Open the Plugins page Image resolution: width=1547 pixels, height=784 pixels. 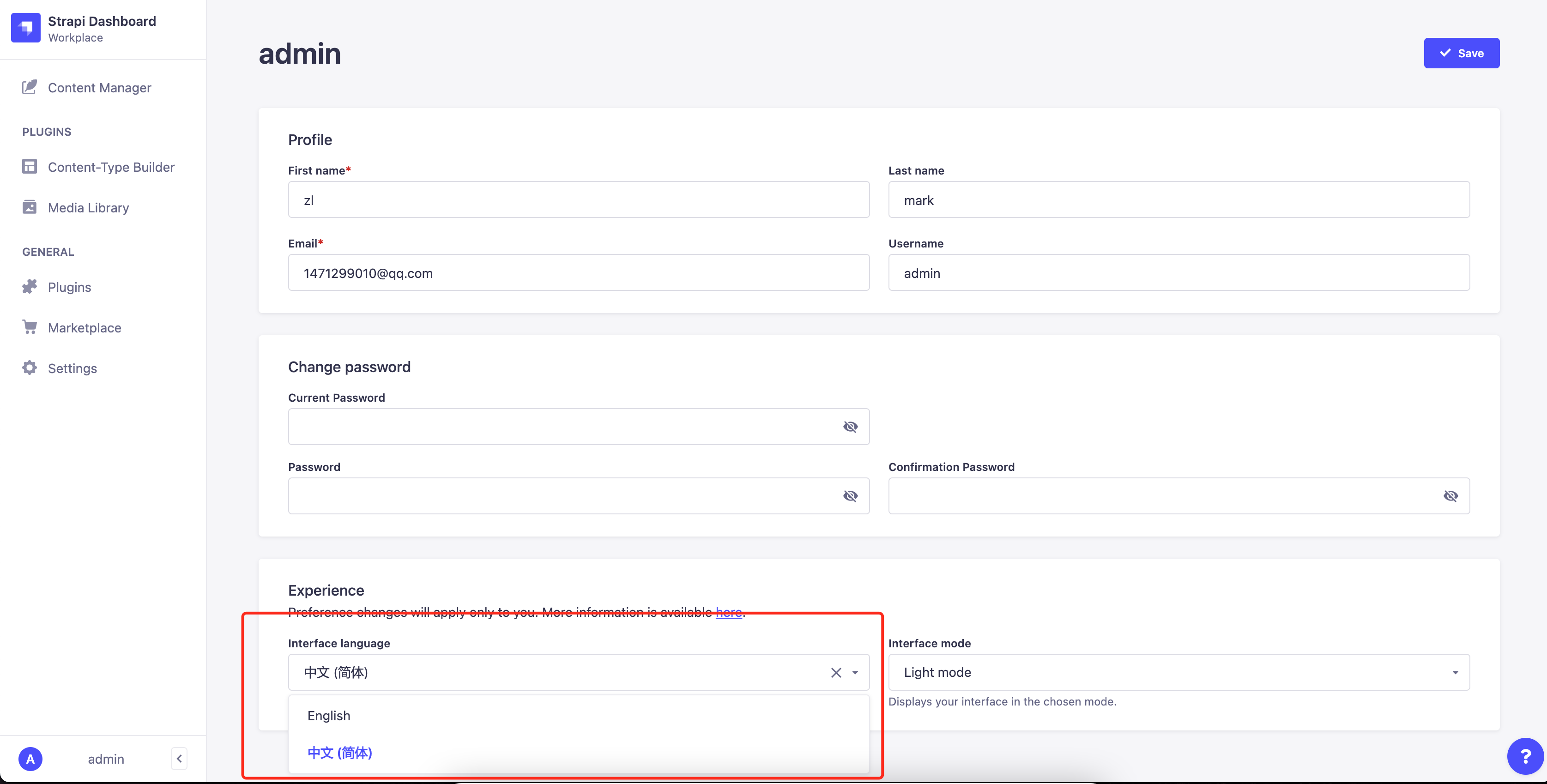tap(69, 287)
